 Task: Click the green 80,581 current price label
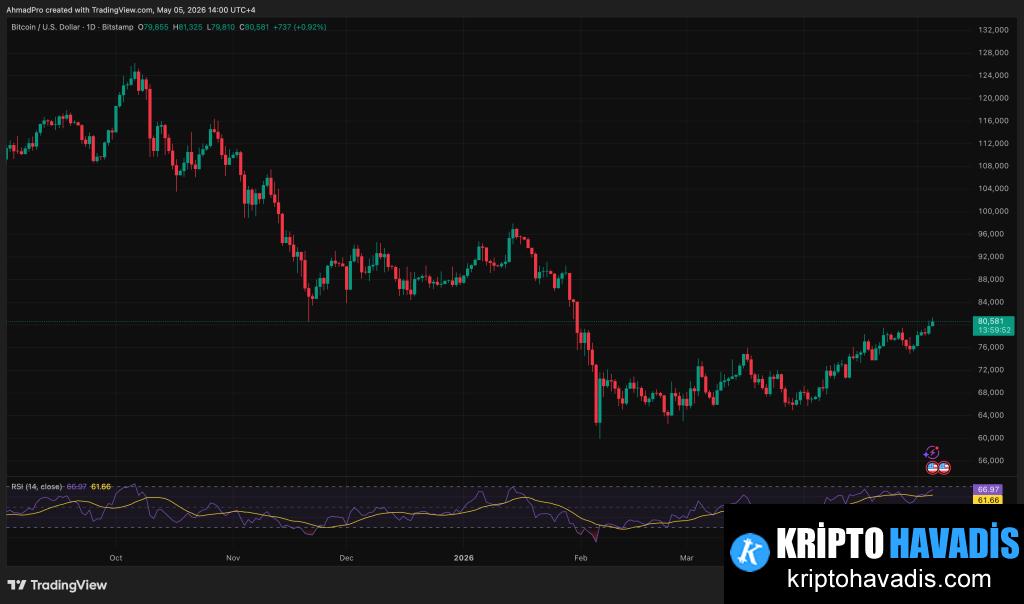click(991, 321)
